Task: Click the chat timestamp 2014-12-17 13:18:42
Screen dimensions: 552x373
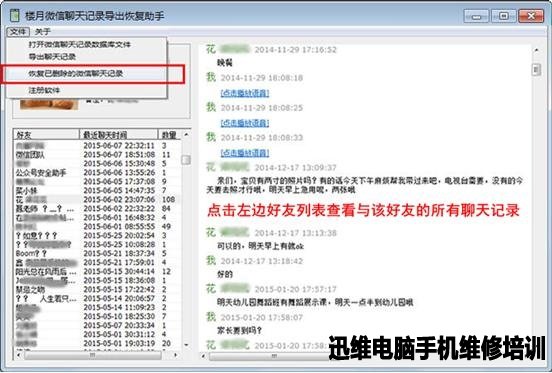Action: tap(262, 261)
